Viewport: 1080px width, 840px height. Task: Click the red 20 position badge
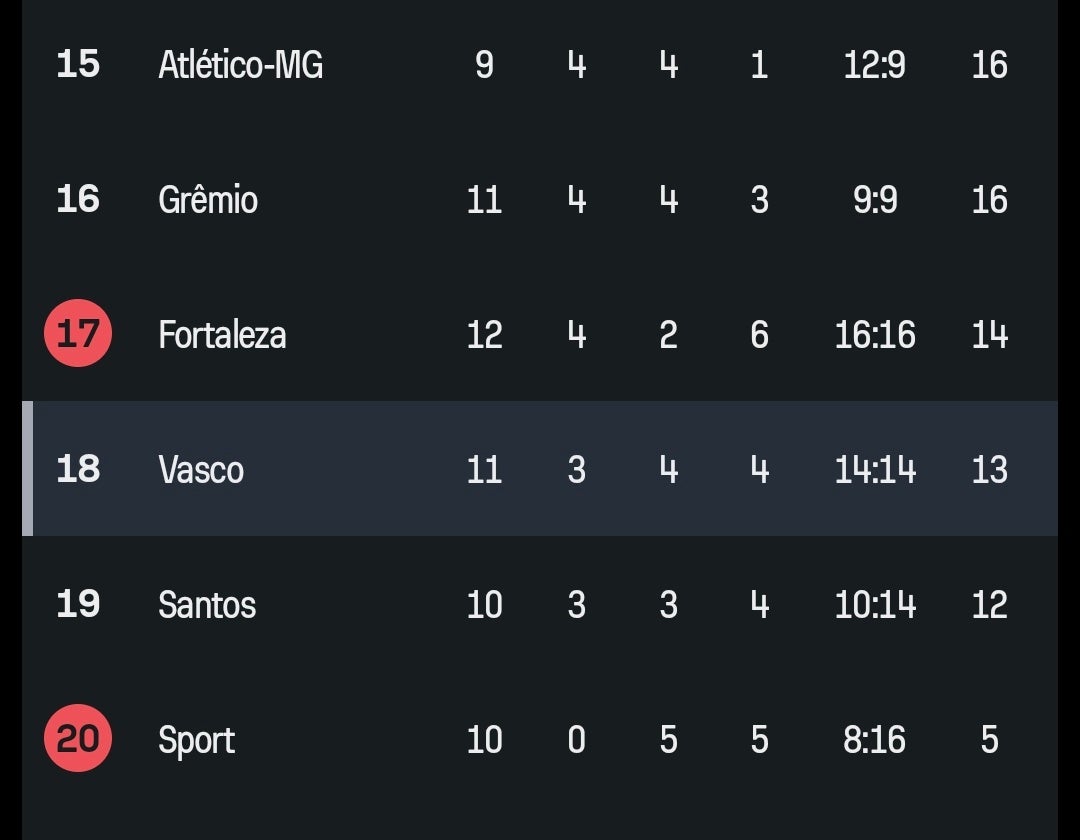click(78, 738)
